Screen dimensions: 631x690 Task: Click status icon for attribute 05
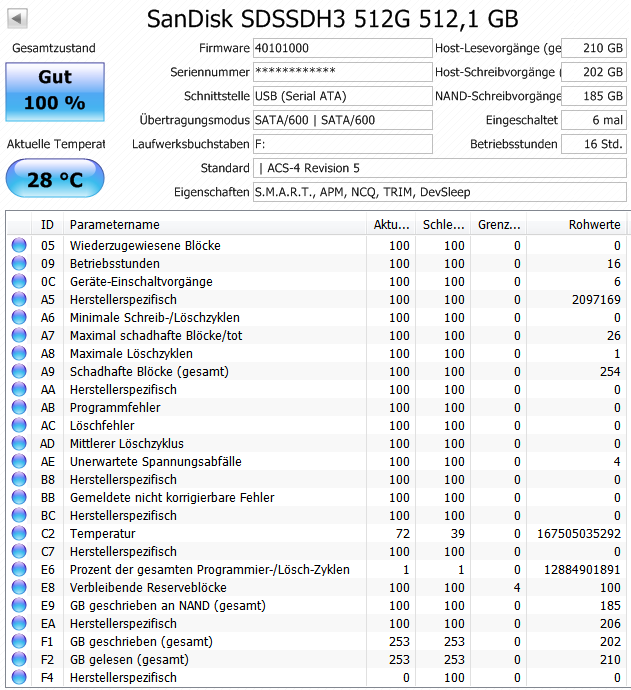[x=19, y=245]
